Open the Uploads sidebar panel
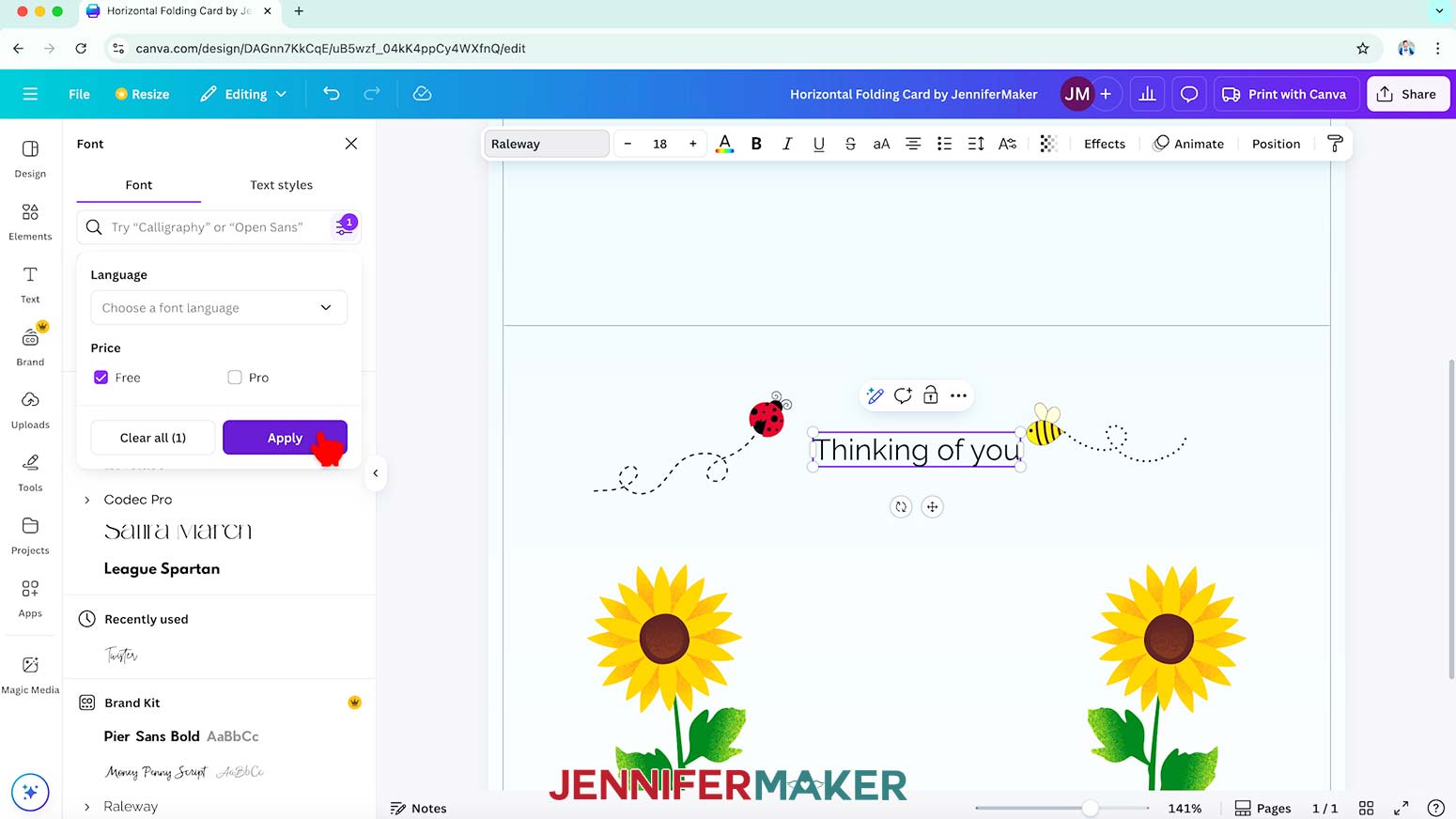The width and height of the screenshot is (1456, 819). (30, 410)
